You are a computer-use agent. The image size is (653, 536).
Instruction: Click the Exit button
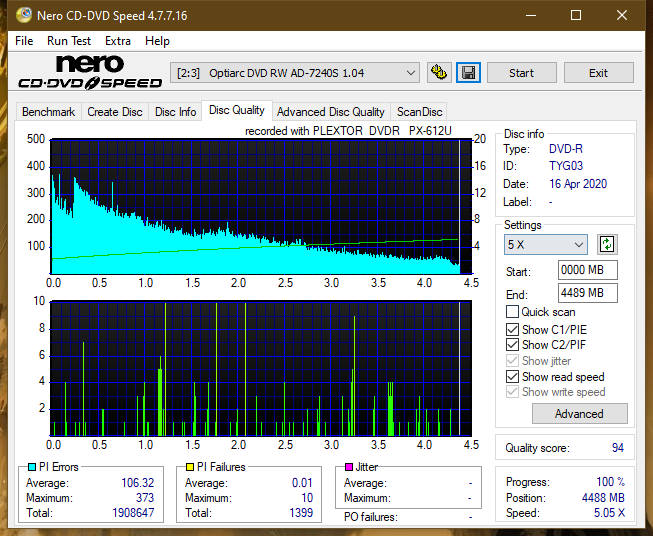(x=598, y=73)
